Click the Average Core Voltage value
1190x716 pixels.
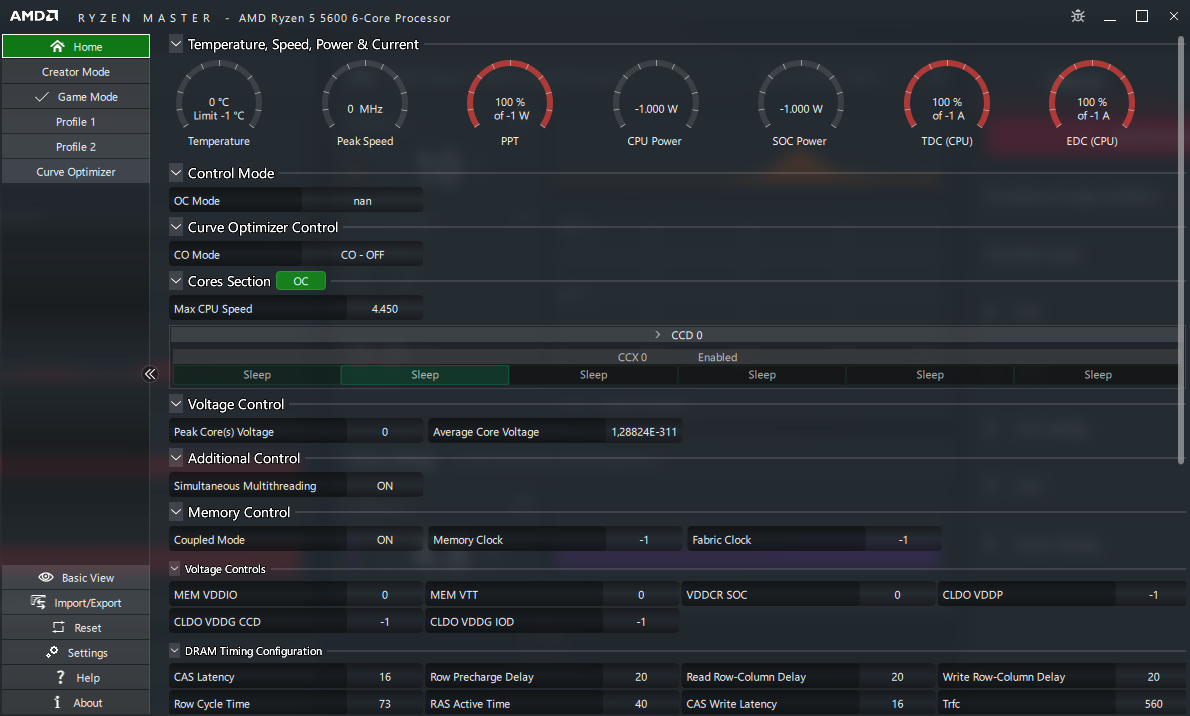point(644,432)
